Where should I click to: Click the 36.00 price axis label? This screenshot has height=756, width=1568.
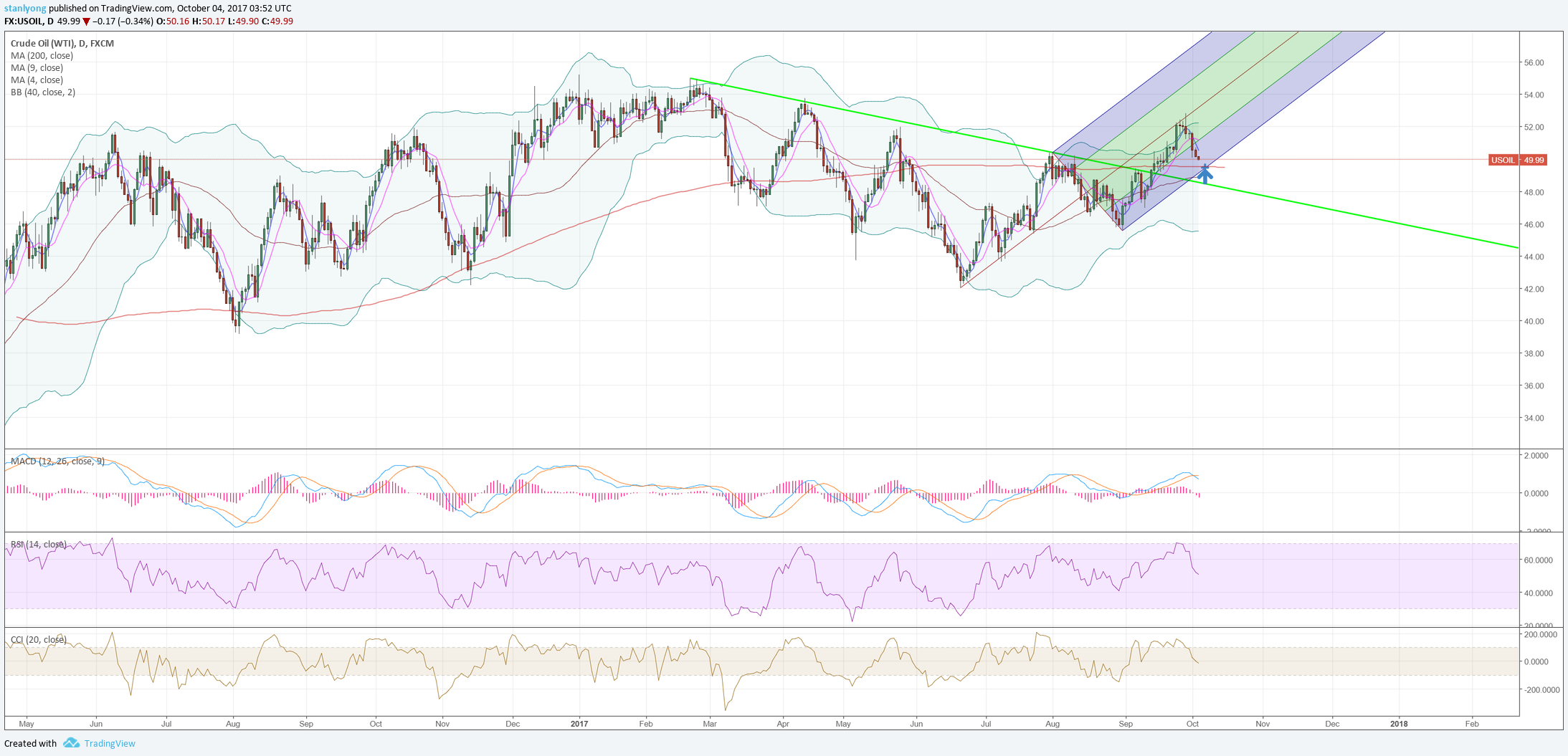point(1534,386)
